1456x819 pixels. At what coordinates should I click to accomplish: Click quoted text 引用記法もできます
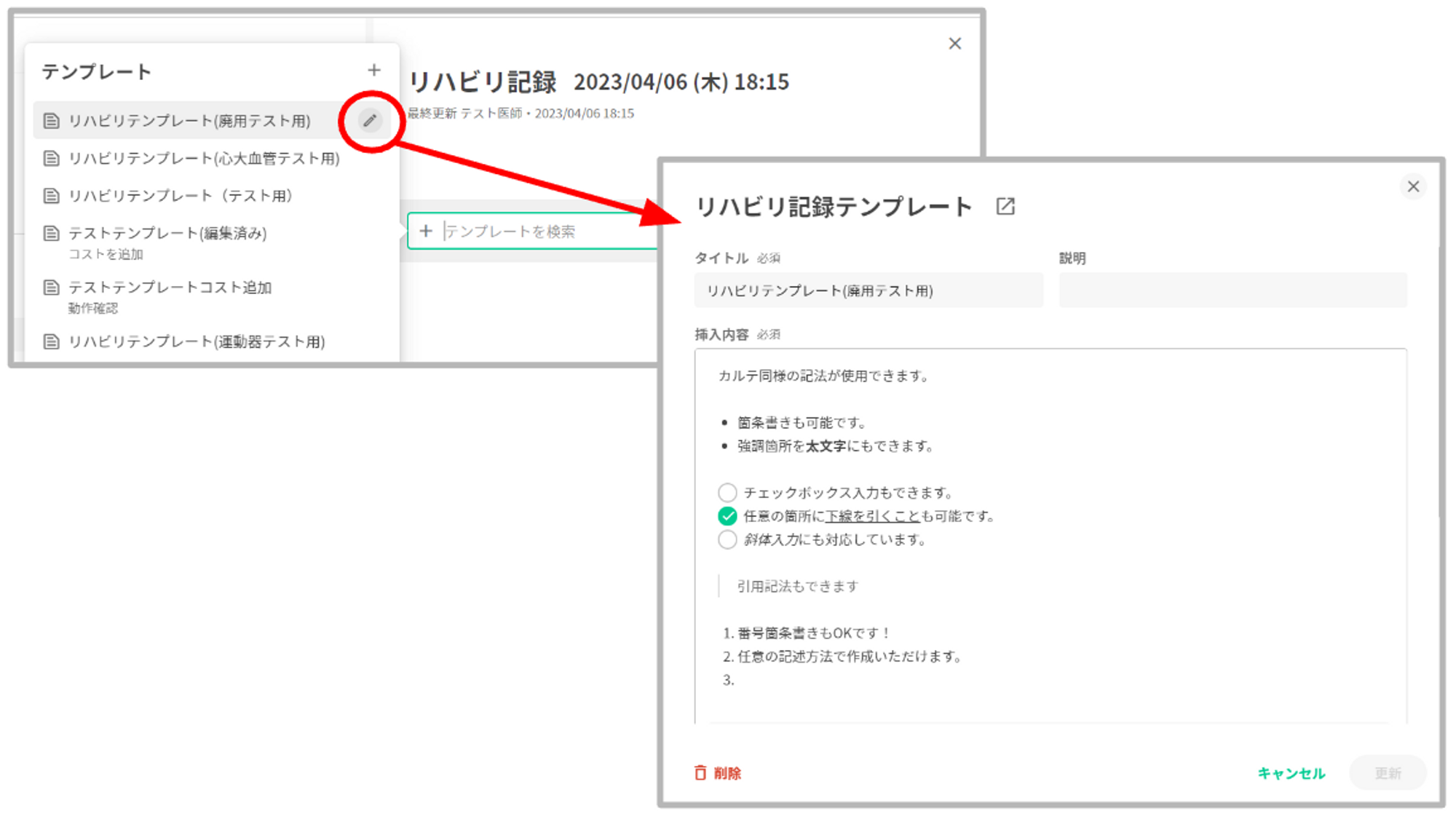pyautogui.click(x=798, y=586)
